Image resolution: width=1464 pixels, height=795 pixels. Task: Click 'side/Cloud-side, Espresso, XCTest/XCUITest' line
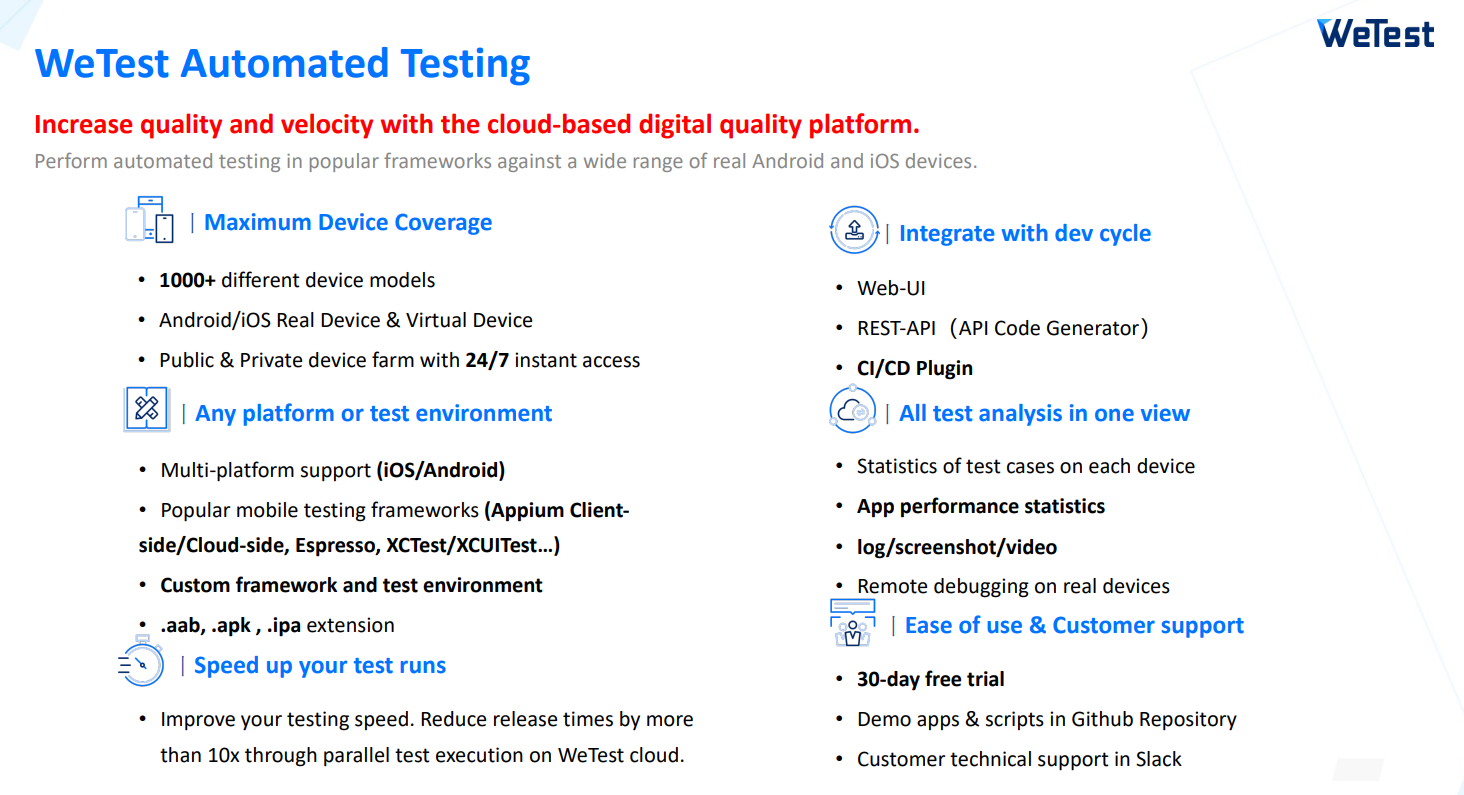[350, 546]
